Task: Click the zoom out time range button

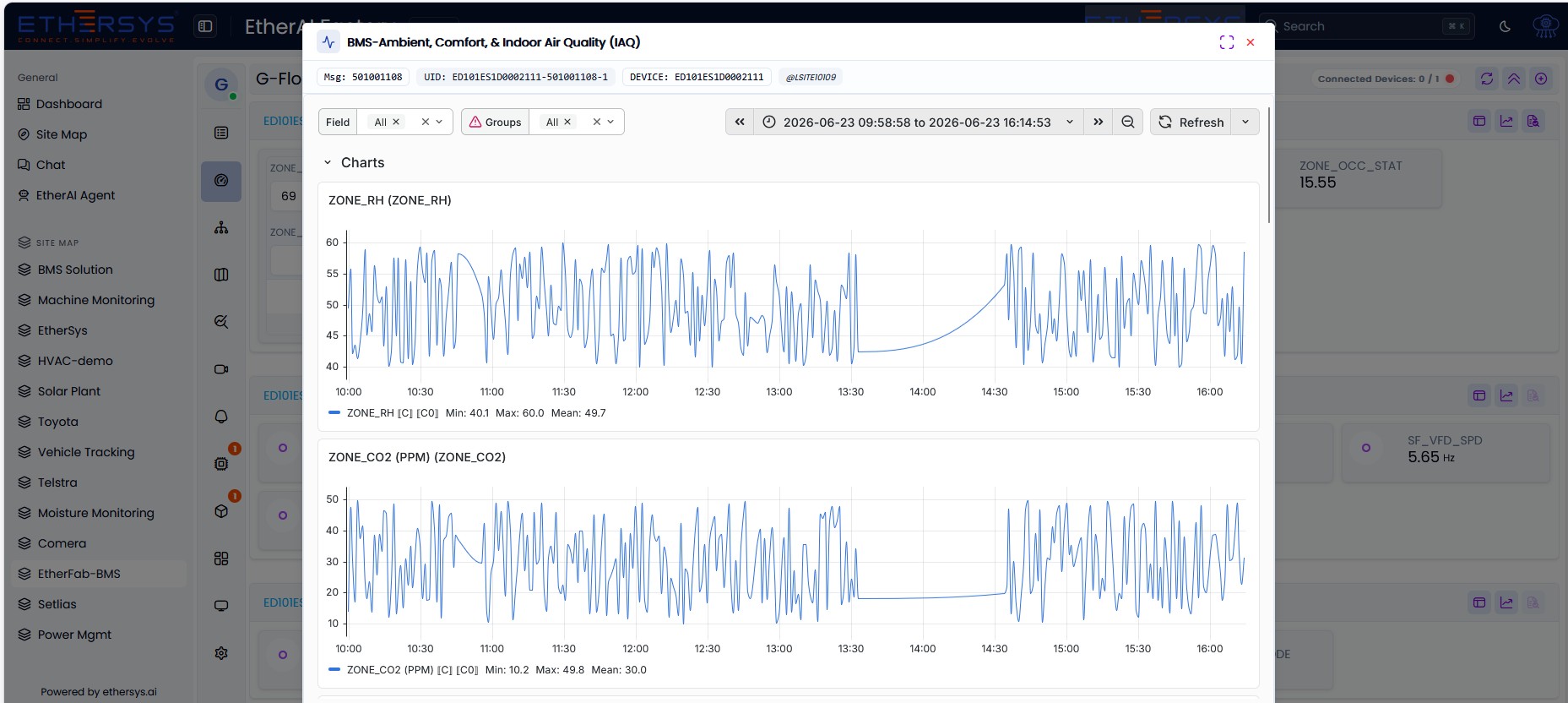Action: pos(1127,122)
